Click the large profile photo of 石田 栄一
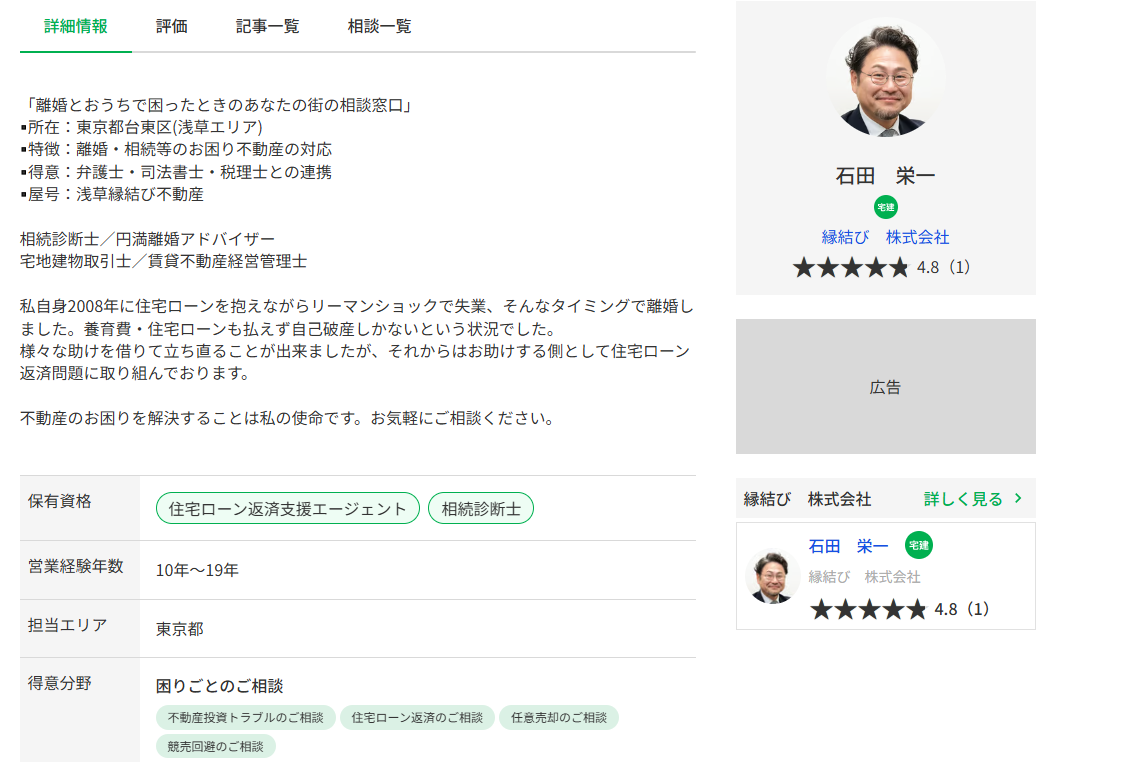1132x762 pixels. 885,77
